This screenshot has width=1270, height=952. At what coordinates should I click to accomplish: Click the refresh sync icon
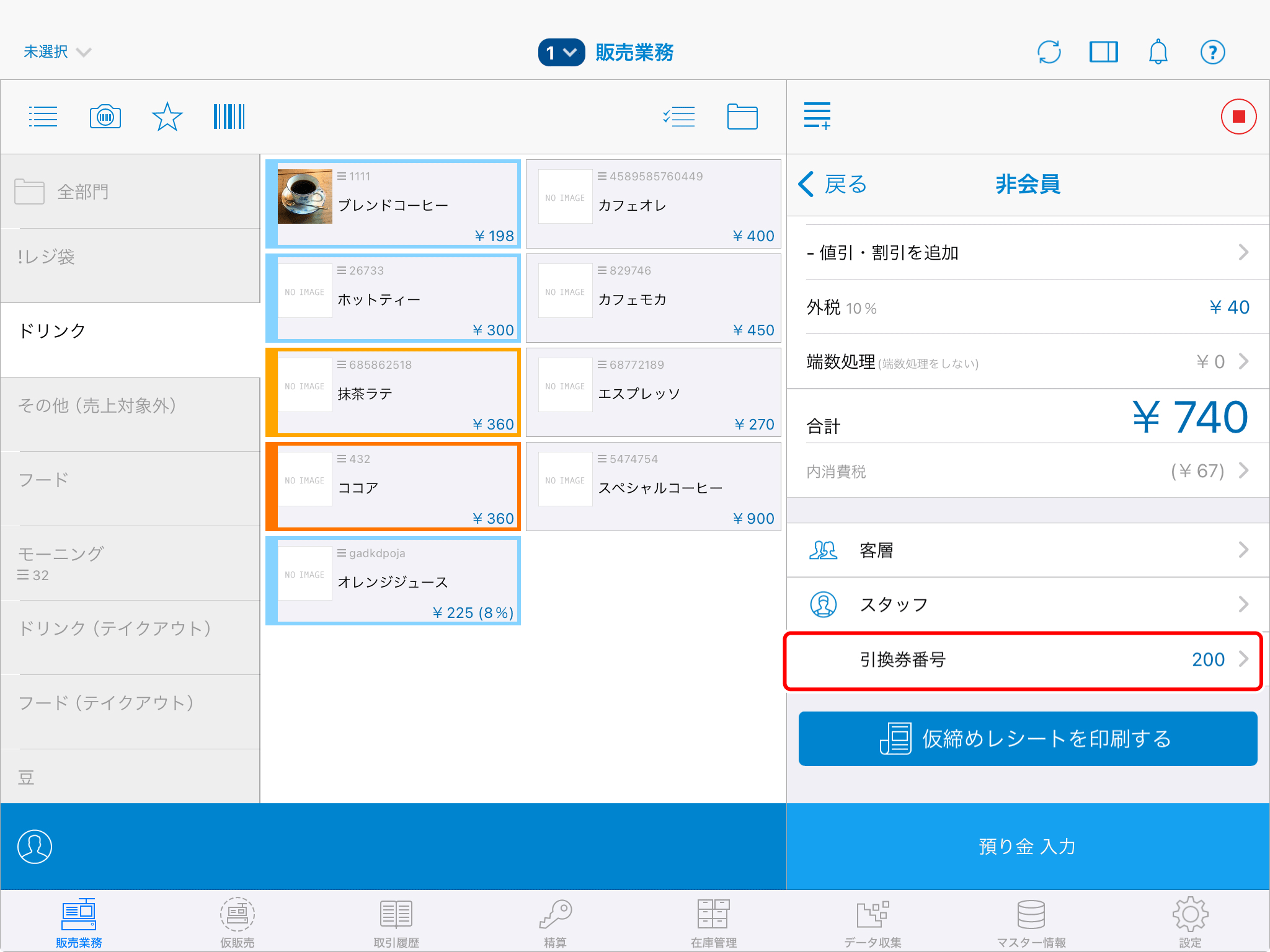click(x=1049, y=52)
